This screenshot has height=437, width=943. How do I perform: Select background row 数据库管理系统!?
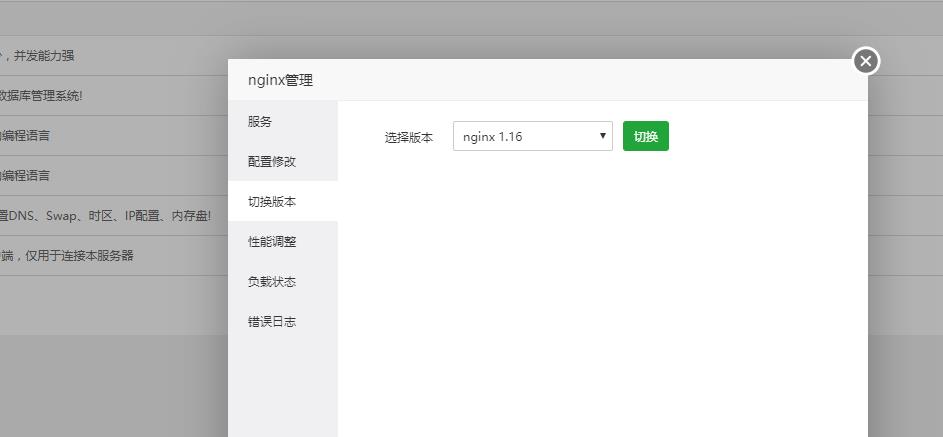point(114,96)
